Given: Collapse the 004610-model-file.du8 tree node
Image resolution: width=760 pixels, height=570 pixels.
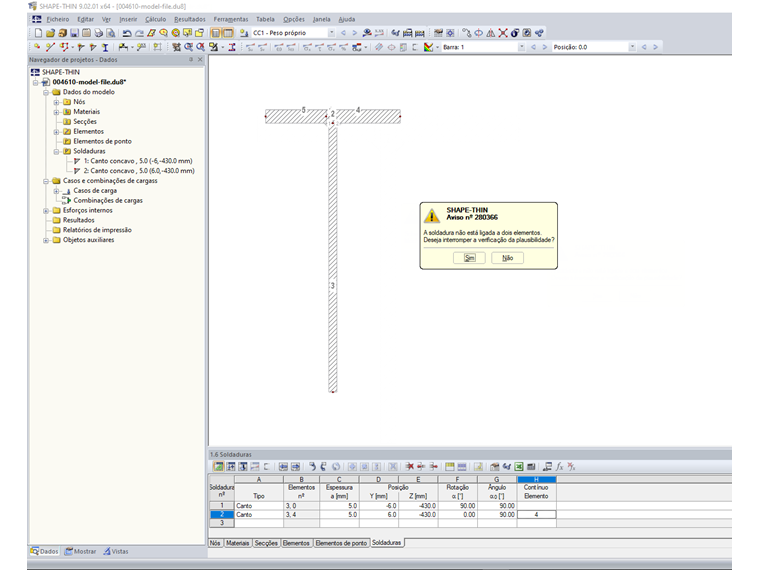Looking at the screenshot, I should pyautogui.click(x=35, y=82).
